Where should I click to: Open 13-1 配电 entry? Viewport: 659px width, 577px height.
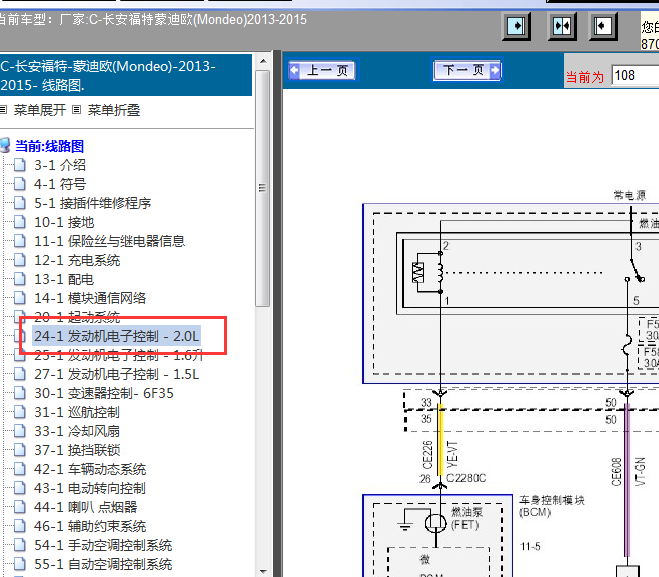pyautogui.click(x=64, y=279)
